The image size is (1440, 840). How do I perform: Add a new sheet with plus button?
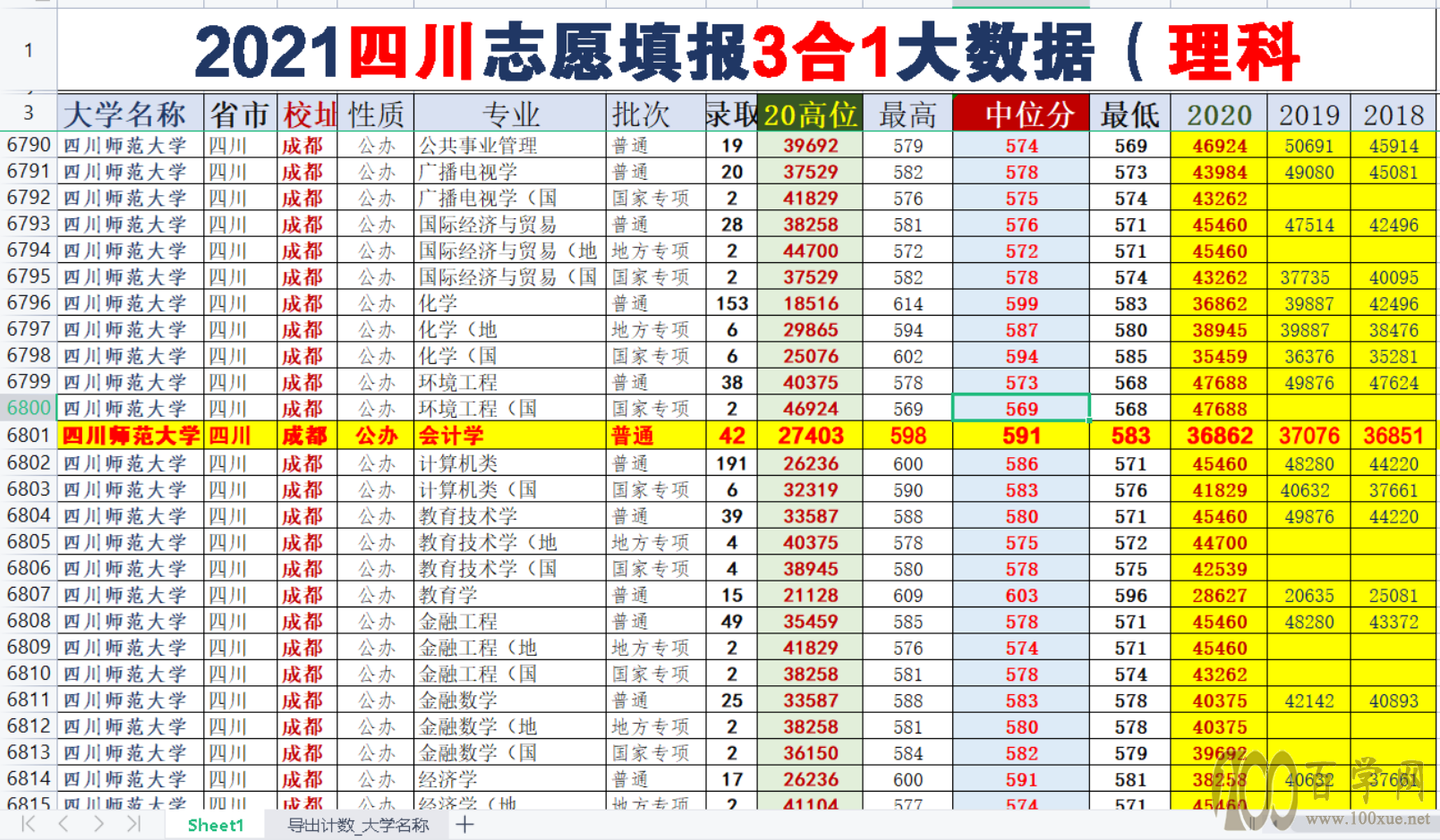pyautogui.click(x=464, y=825)
